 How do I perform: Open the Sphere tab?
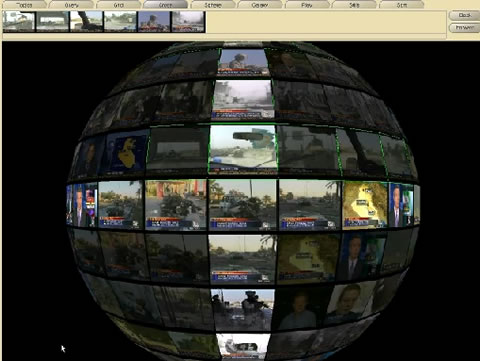[x=213, y=5]
